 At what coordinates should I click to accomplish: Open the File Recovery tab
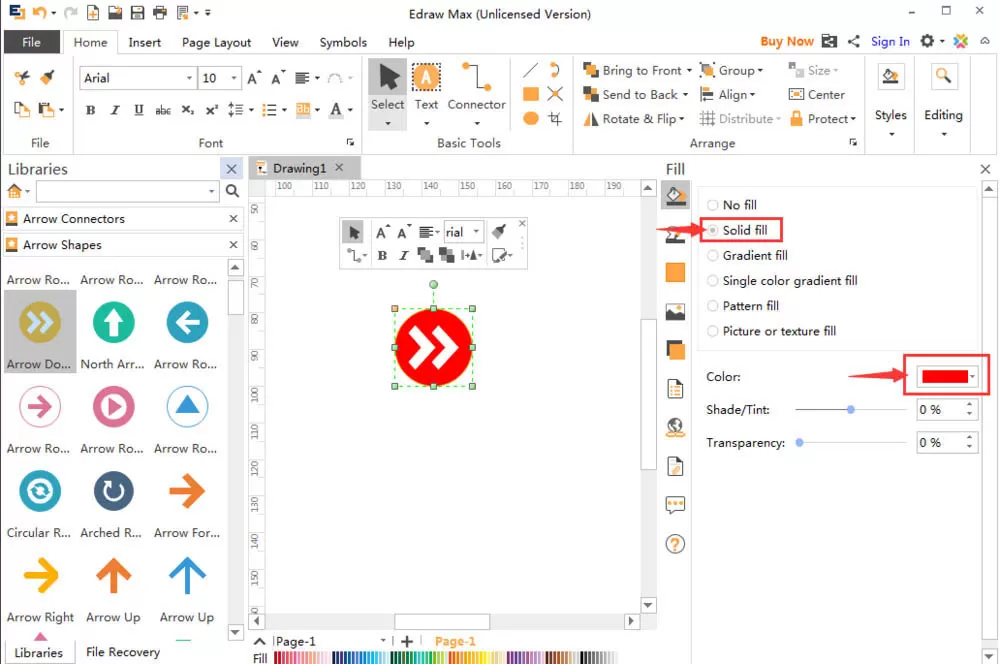click(122, 652)
